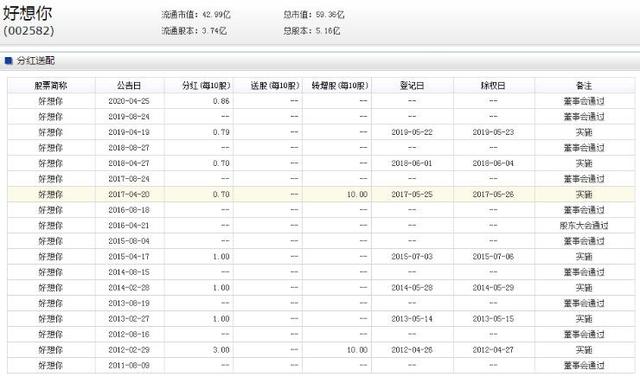This screenshot has height=377, width=640.
Task: Select announcement date 2016-04-21
Action: (129, 226)
